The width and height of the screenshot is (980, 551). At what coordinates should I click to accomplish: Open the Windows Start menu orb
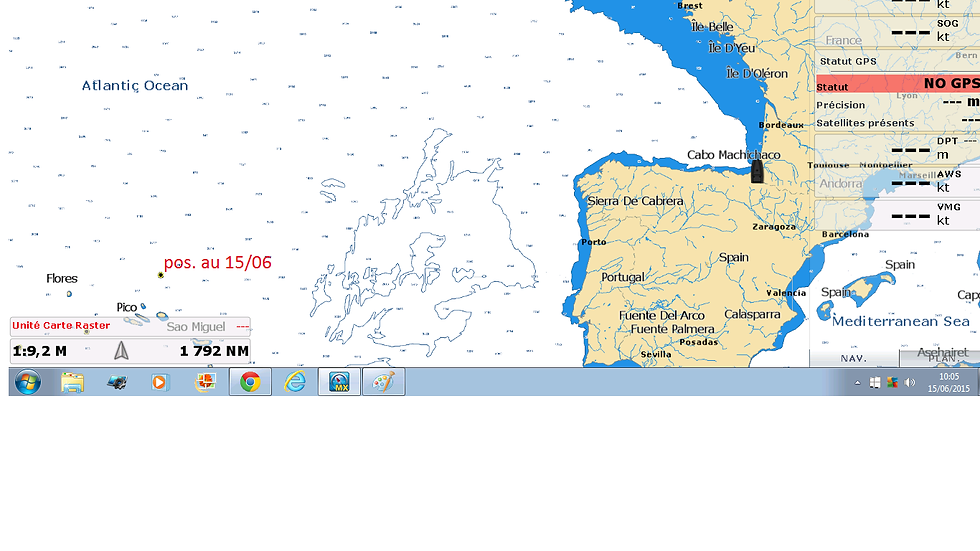pos(28,382)
